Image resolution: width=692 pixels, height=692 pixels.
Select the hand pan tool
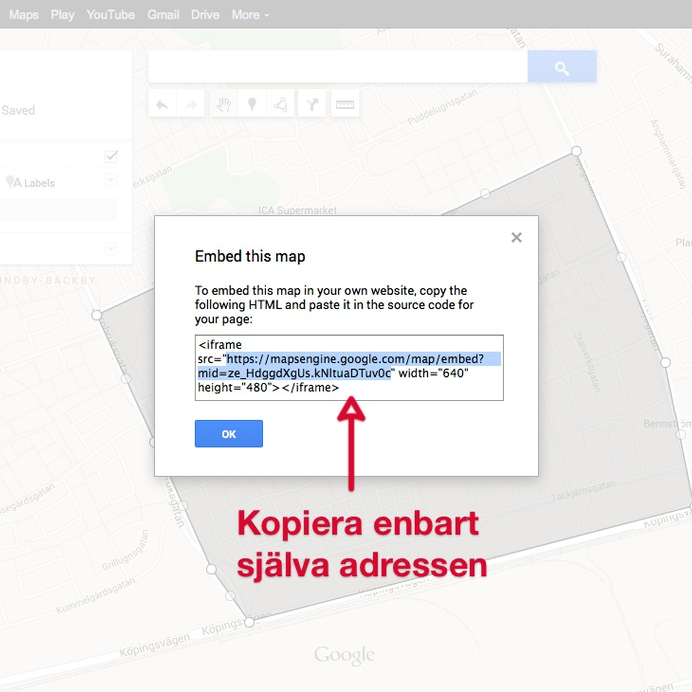[224, 104]
